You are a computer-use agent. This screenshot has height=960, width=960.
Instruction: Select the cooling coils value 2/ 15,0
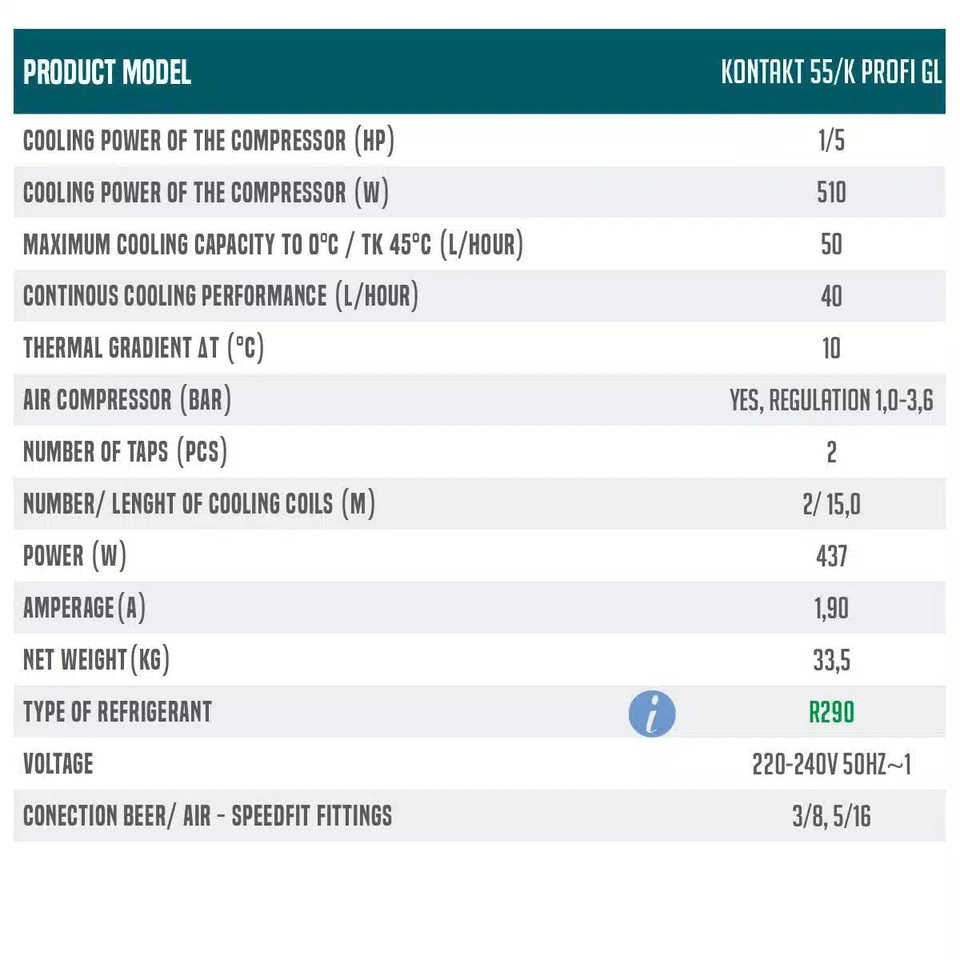pos(831,504)
